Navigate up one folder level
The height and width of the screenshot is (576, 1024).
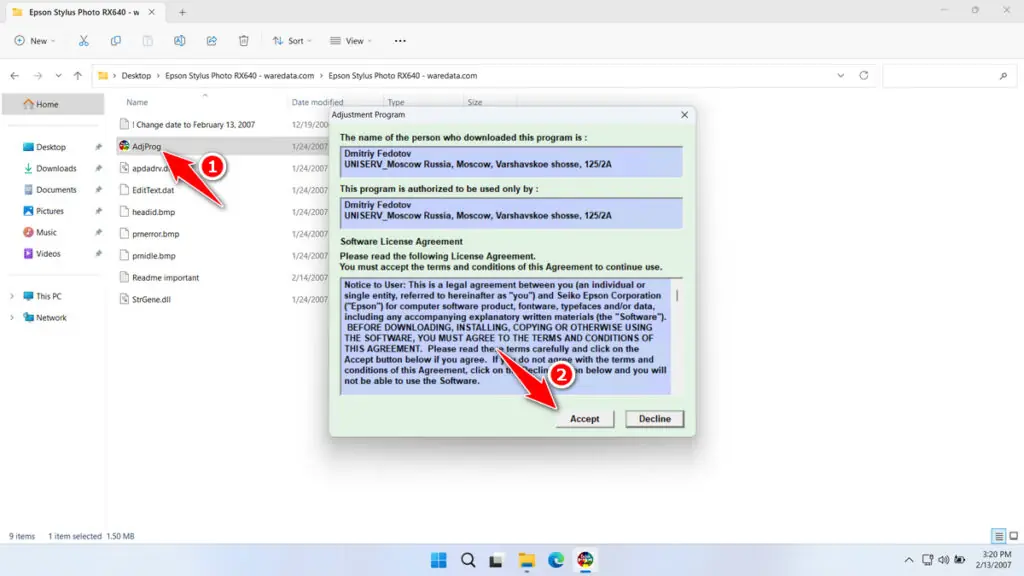click(77, 75)
